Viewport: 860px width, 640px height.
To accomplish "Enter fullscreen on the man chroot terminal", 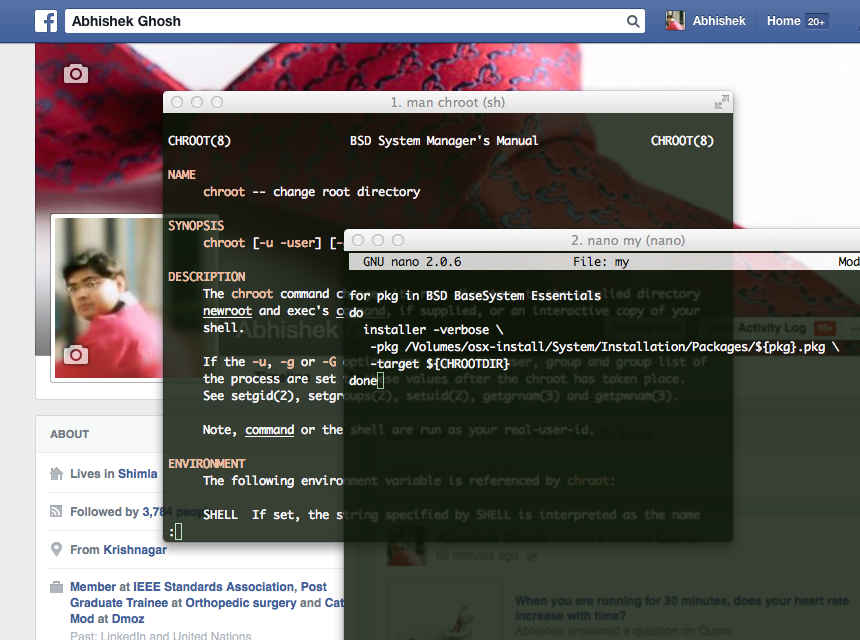I will 721,102.
